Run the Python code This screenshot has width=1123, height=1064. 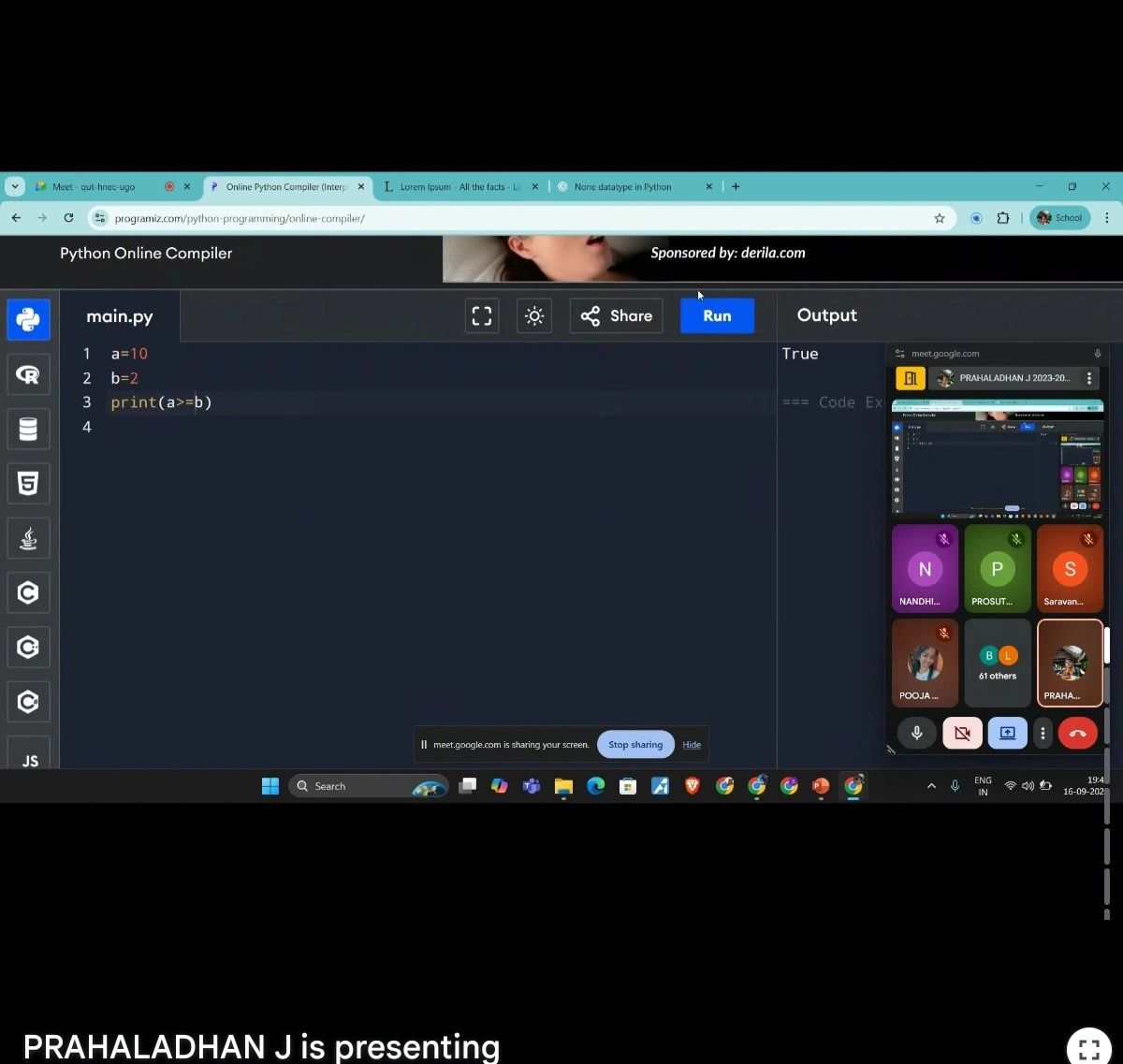tap(717, 316)
